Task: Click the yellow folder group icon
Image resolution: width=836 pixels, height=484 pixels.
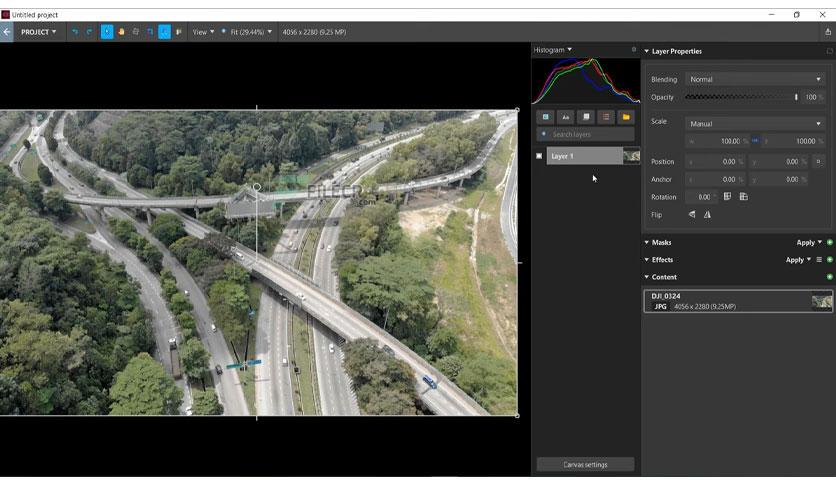Action: 626,117
